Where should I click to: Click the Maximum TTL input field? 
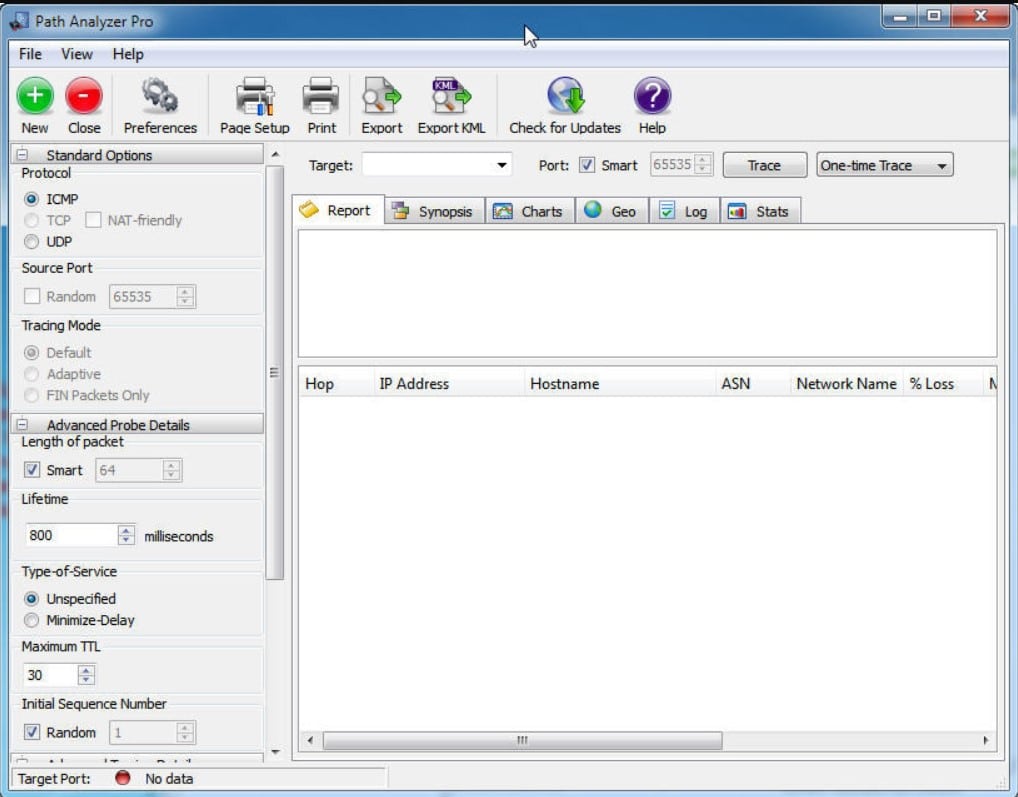[x=51, y=674]
